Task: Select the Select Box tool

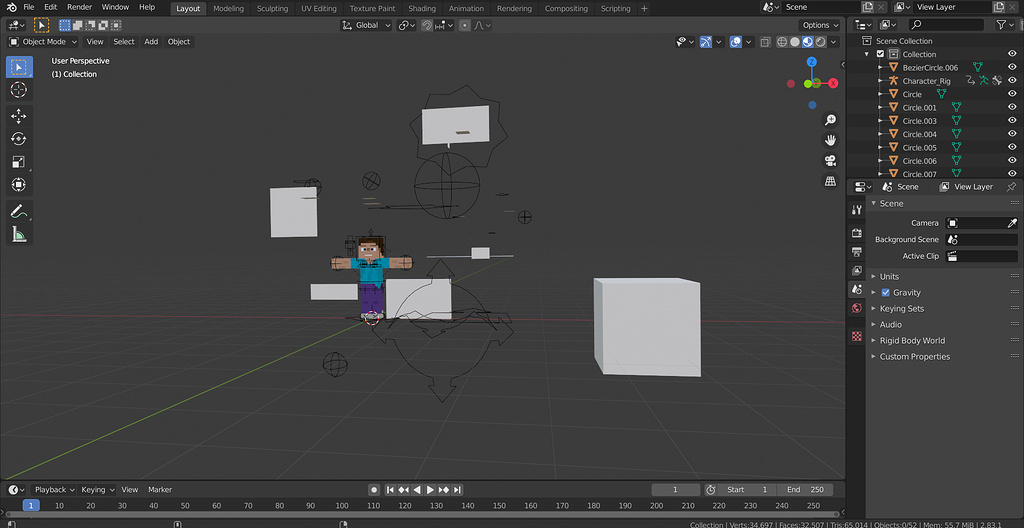Action: (19, 67)
